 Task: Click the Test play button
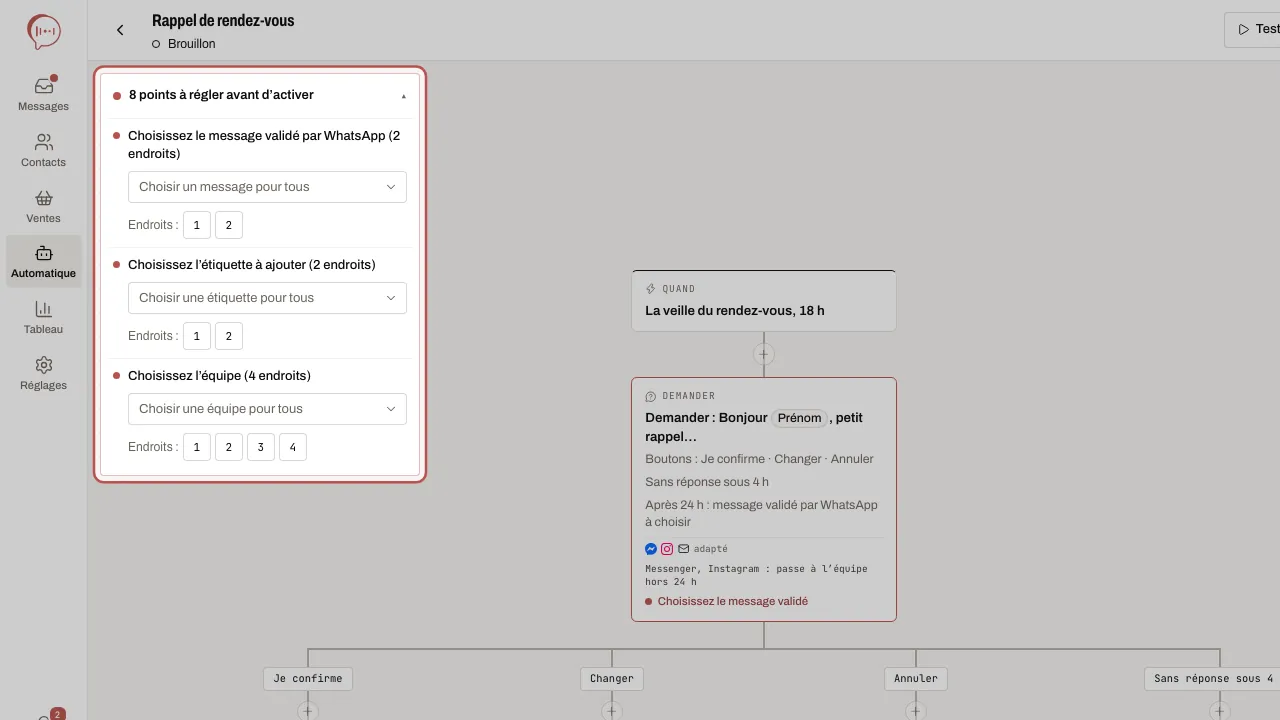1255,30
